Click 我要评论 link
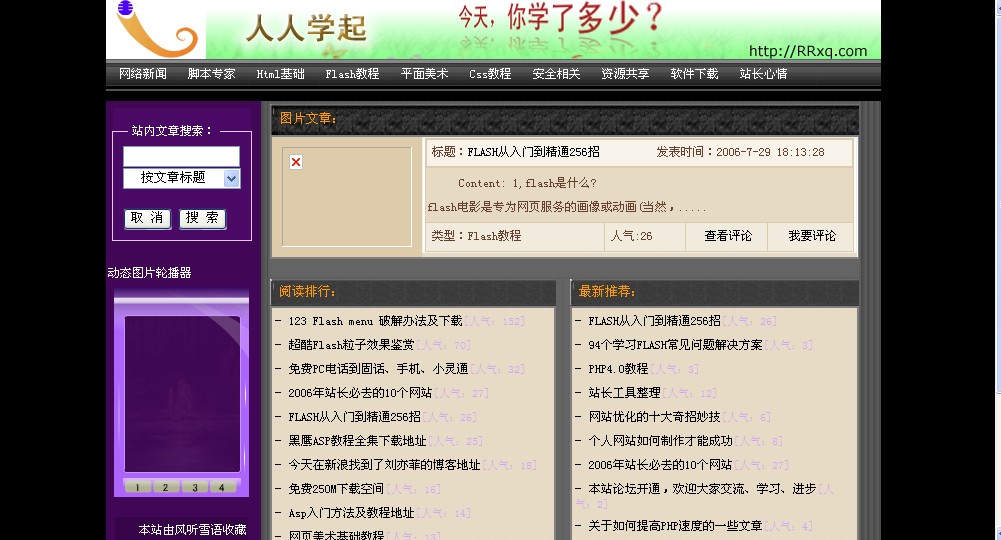Screen dimensions: 1001x540 click(812, 236)
